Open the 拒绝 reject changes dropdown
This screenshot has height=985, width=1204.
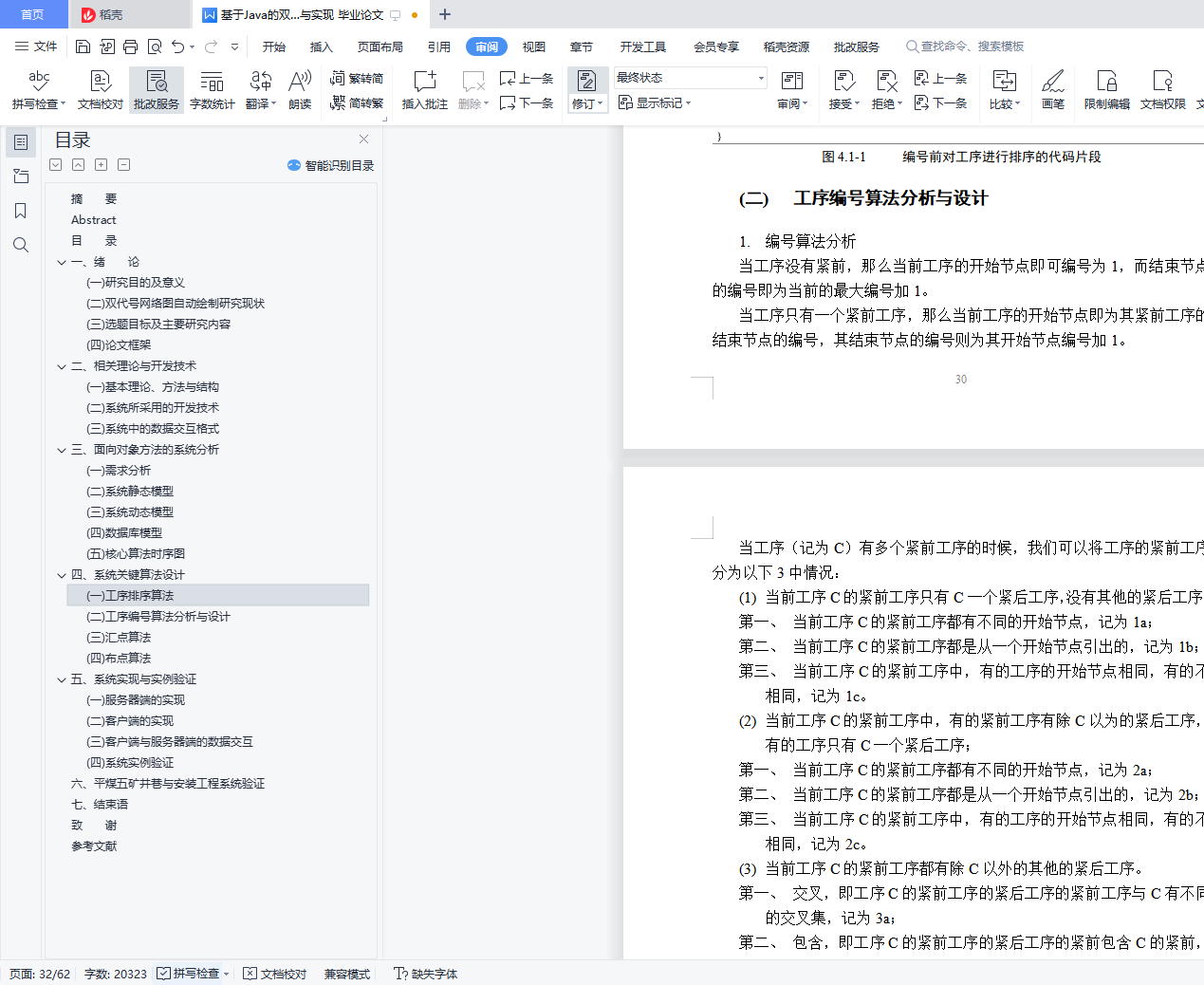[x=887, y=103]
